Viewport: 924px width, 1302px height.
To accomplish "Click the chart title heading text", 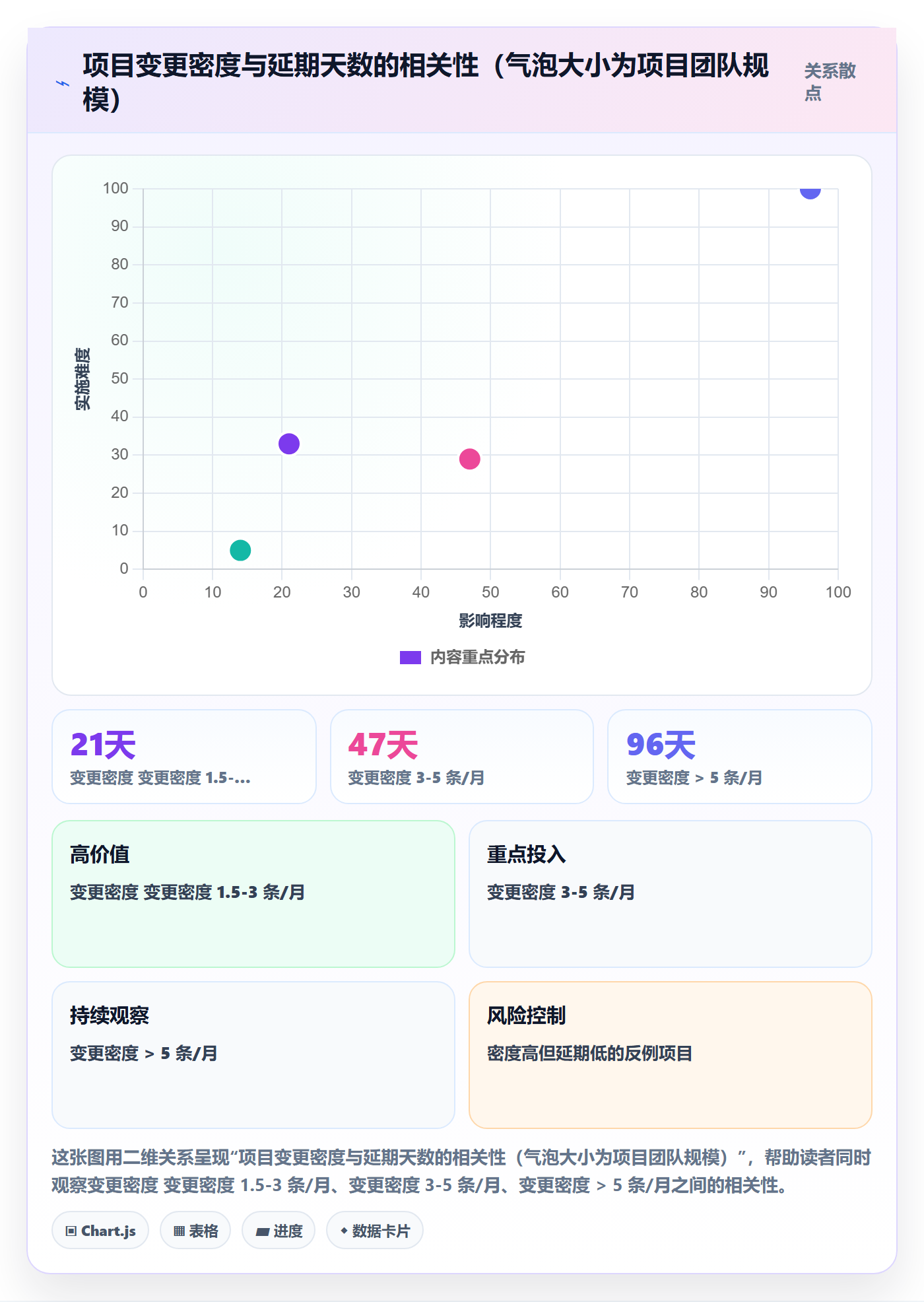I will click(426, 83).
